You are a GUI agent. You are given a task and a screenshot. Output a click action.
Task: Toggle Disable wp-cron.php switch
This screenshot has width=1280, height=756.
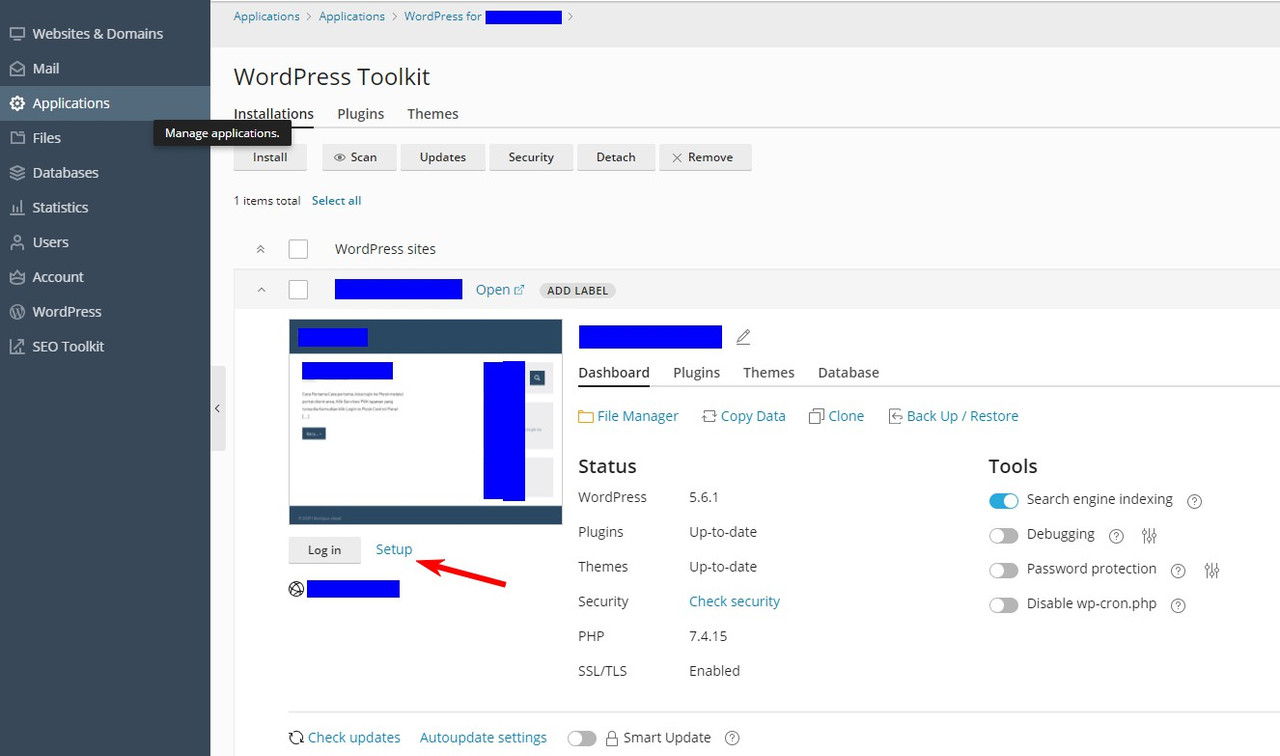tap(1004, 605)
